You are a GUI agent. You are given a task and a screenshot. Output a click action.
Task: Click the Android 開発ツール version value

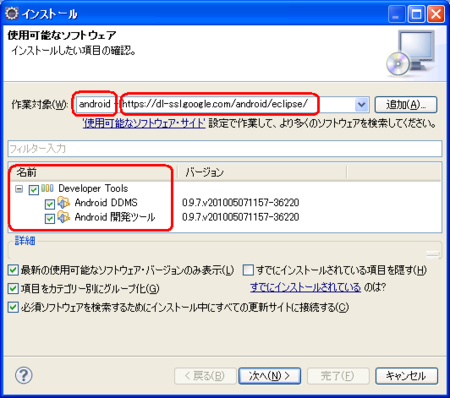click(x=241, y=217)
